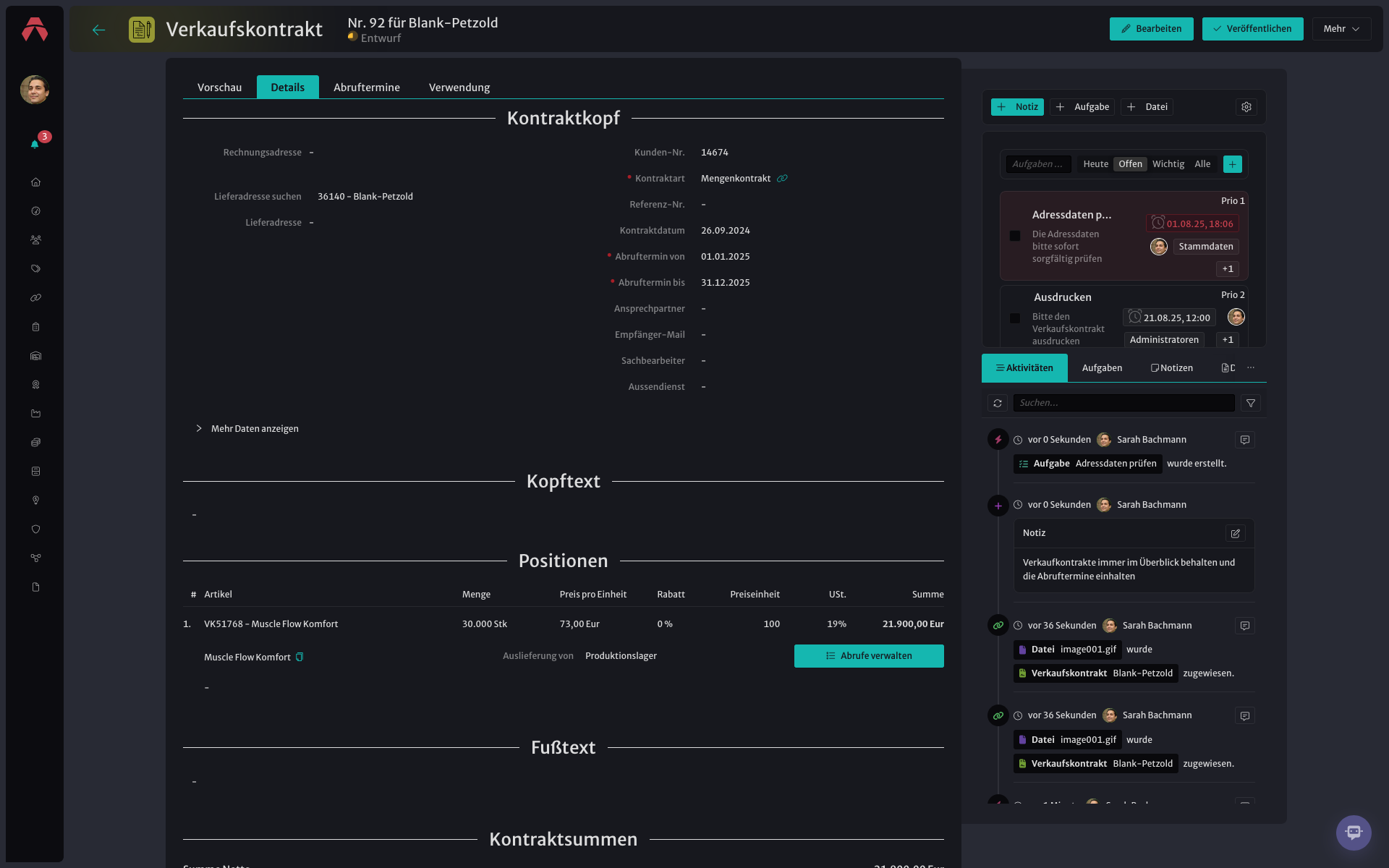Click the due date 01.08.25, 18:06
1389x868 pixels.
(x=1192, y=224)
